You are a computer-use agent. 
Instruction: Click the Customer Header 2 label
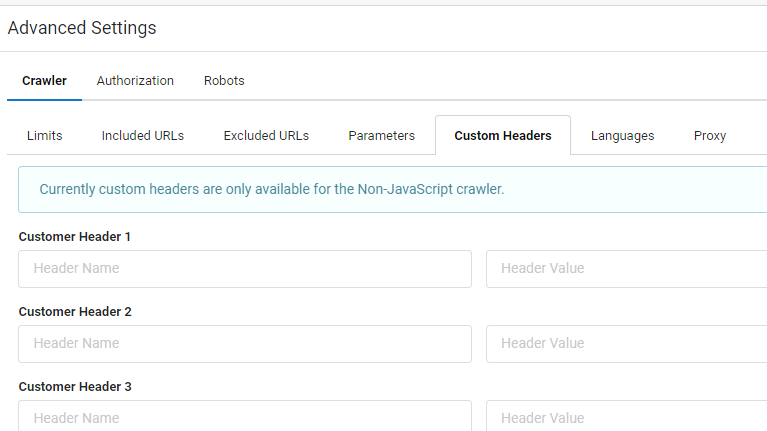point(75,312)
